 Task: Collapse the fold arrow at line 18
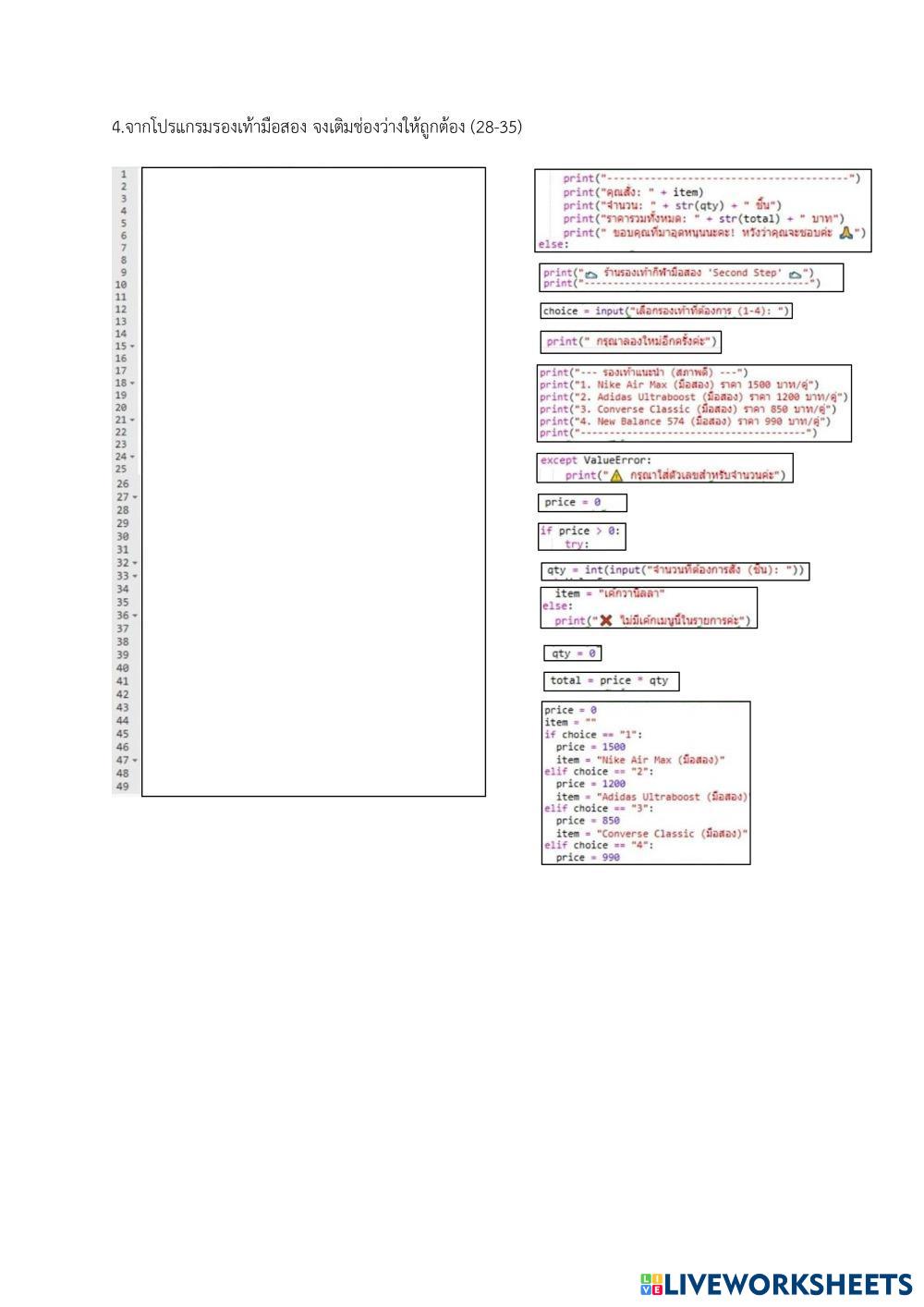pyautogui.click(x=133, y=384)
